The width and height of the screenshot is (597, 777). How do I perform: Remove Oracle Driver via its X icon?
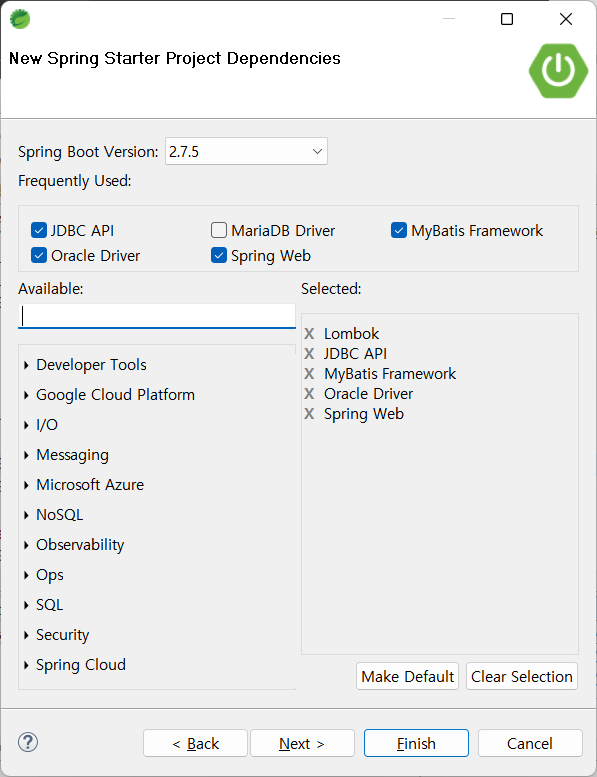(309, 393)
